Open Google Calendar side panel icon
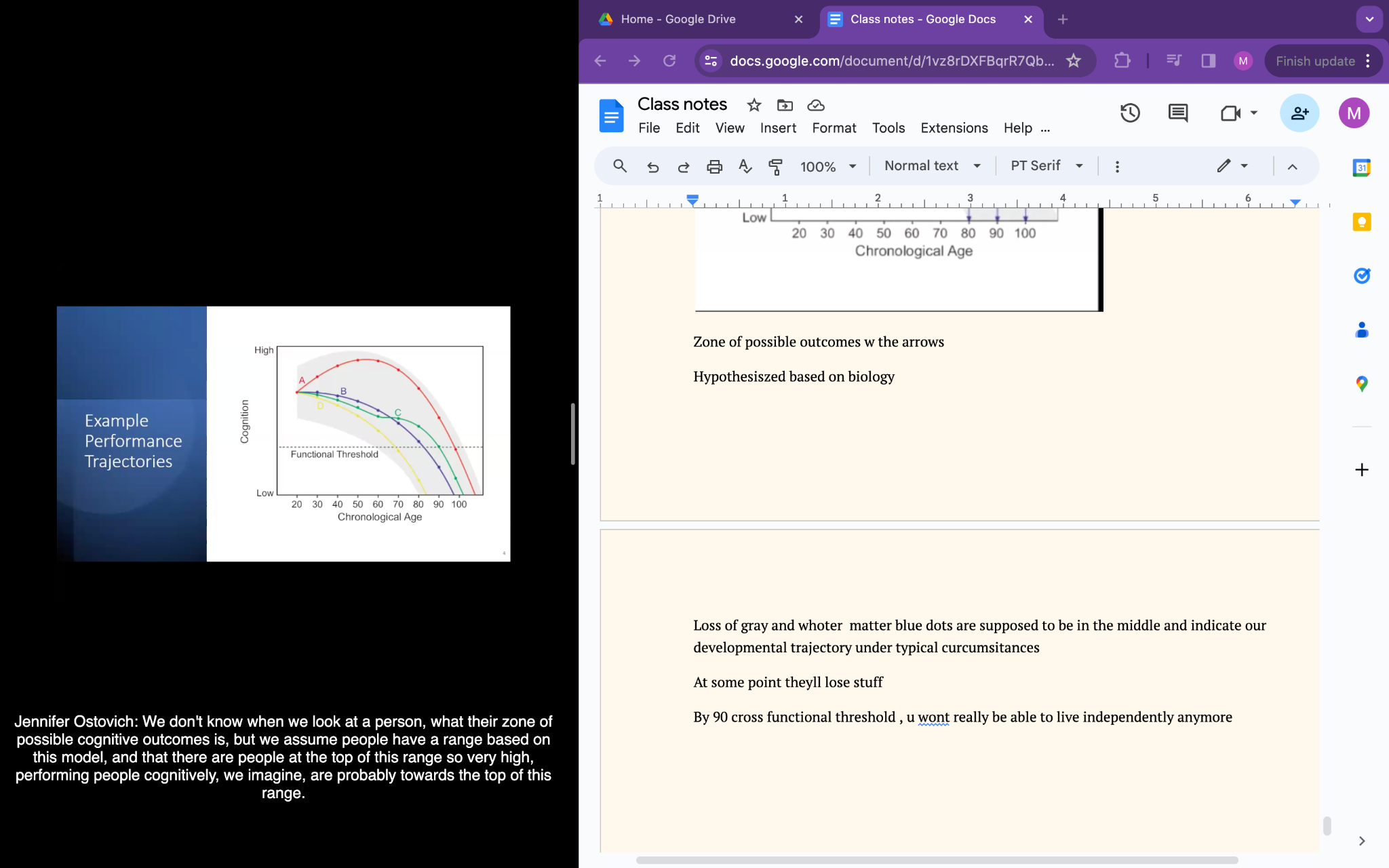 1361,167
